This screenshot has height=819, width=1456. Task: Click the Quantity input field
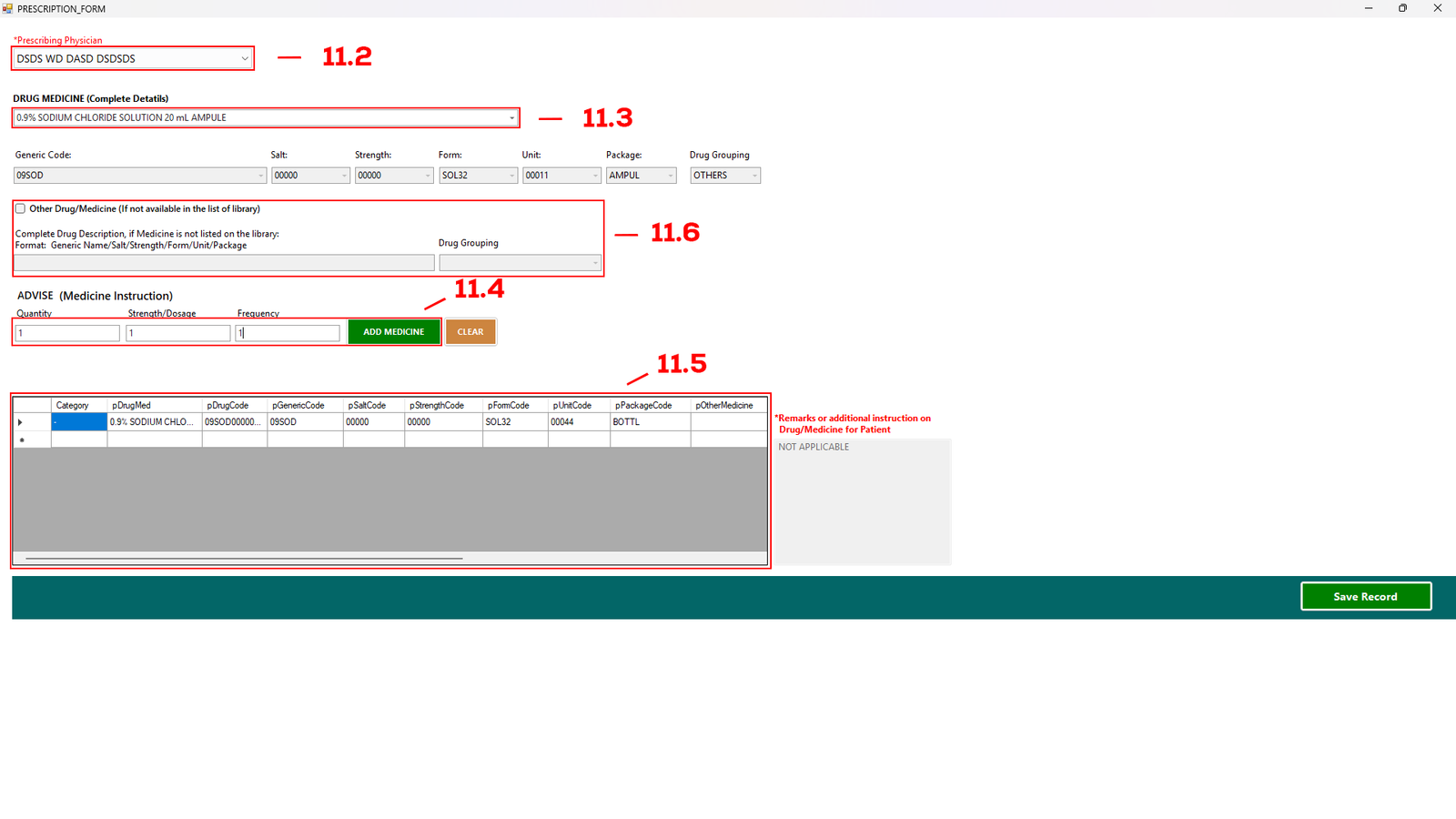tap(67, 333)
